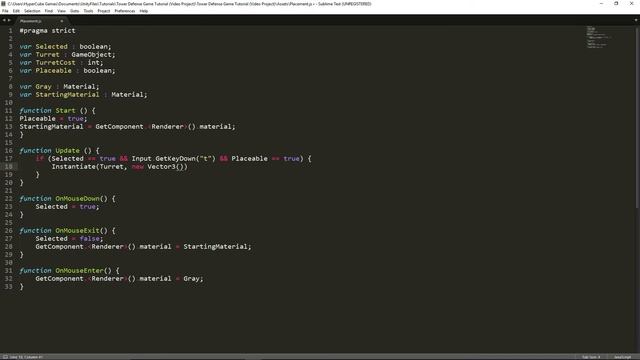Image resolution: width=640 pixels, height=360 pixels.
Task: Open the Project menu
Action: pos(104,11)
